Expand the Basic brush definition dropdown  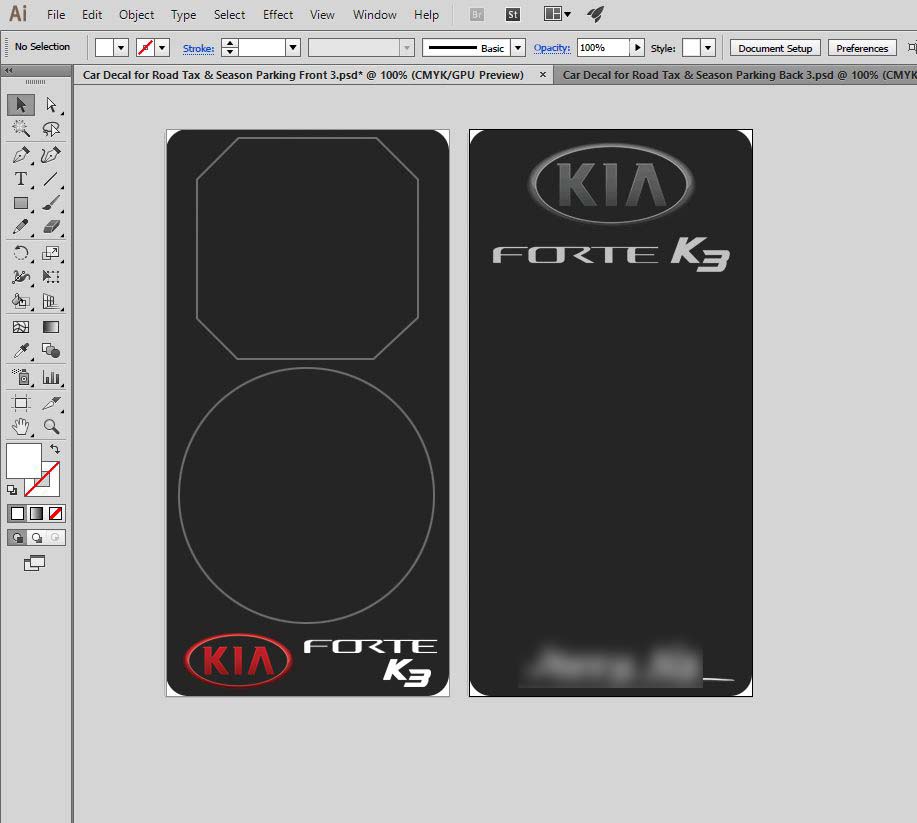517,48
